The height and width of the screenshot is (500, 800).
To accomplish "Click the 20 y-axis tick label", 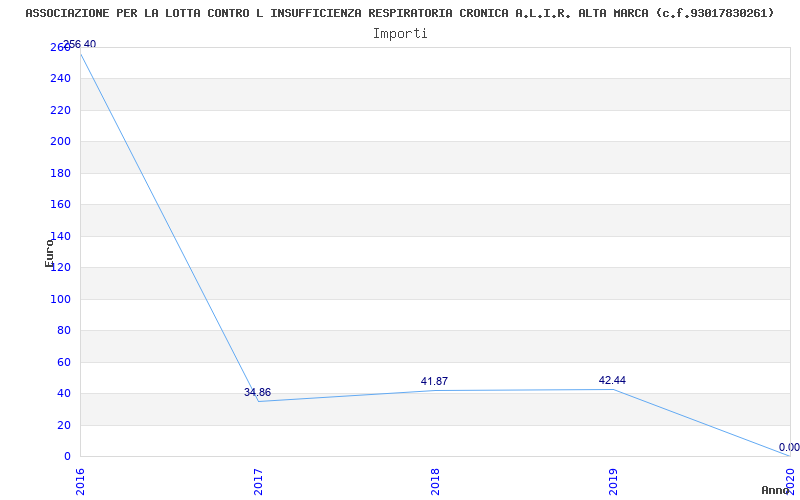I will click(x=64, y=425).
